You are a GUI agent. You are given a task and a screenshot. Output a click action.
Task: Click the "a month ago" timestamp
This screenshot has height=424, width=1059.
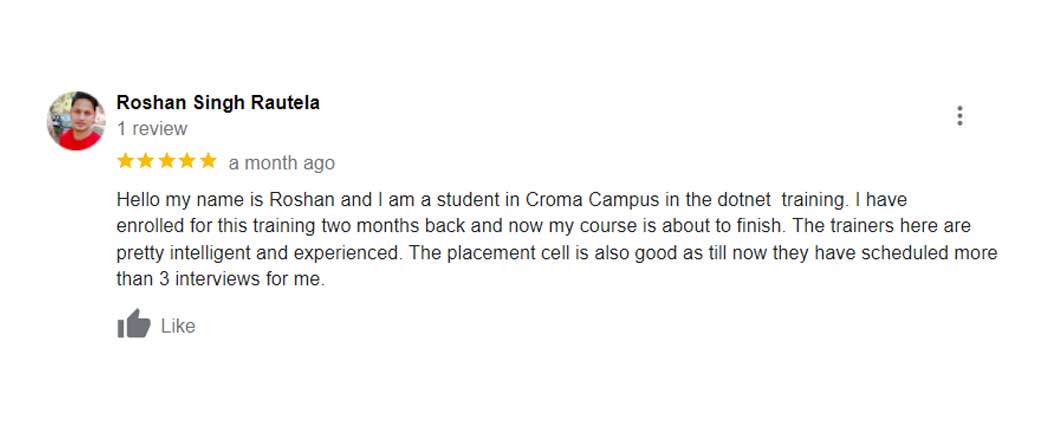(x=282, y=163)
